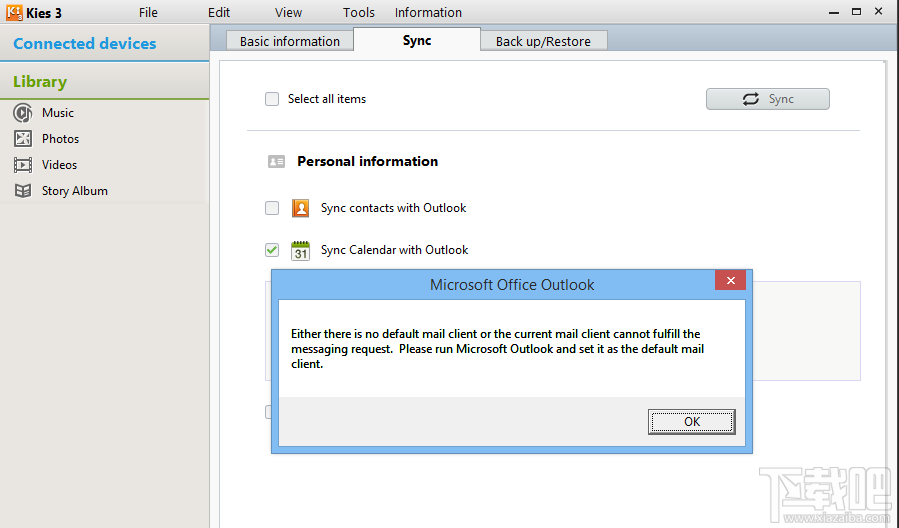Click the Sync button with arrows
The width and height of the screenshot is (899, 528).
[768, 99]
